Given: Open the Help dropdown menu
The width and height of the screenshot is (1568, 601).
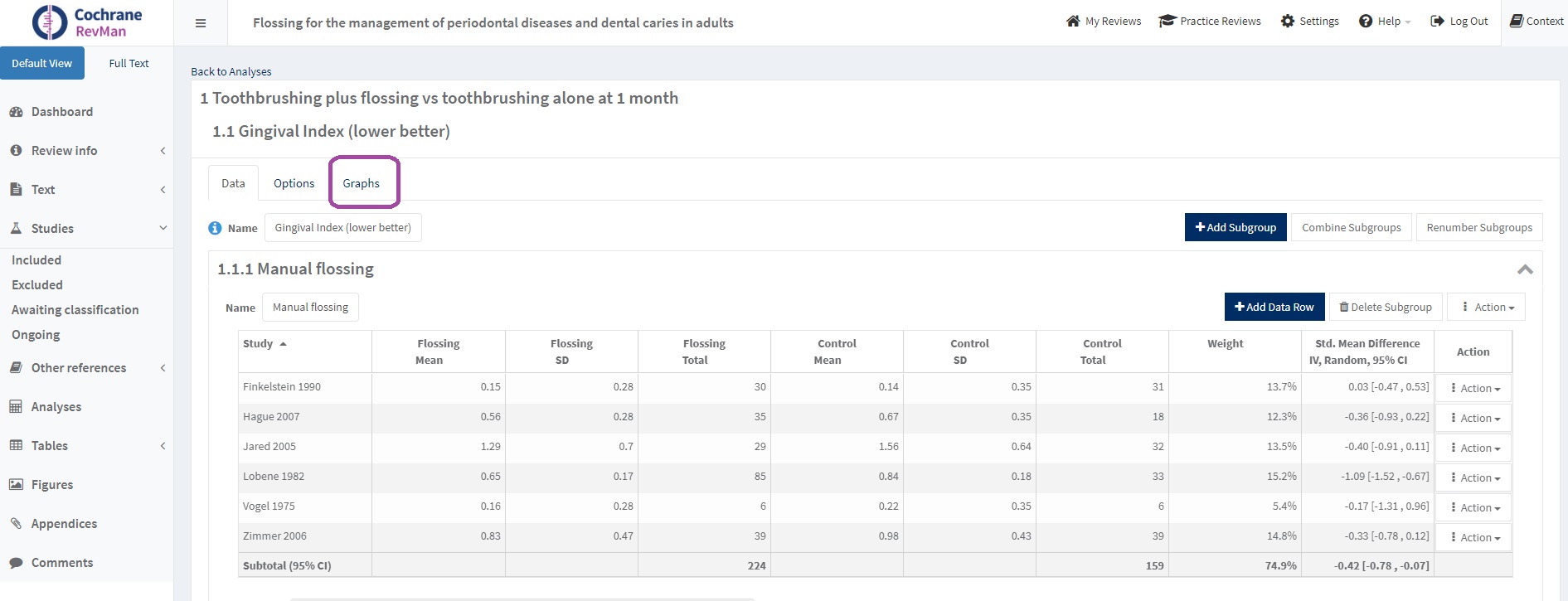Looking at the screenshot, I should coord(1384,22).
